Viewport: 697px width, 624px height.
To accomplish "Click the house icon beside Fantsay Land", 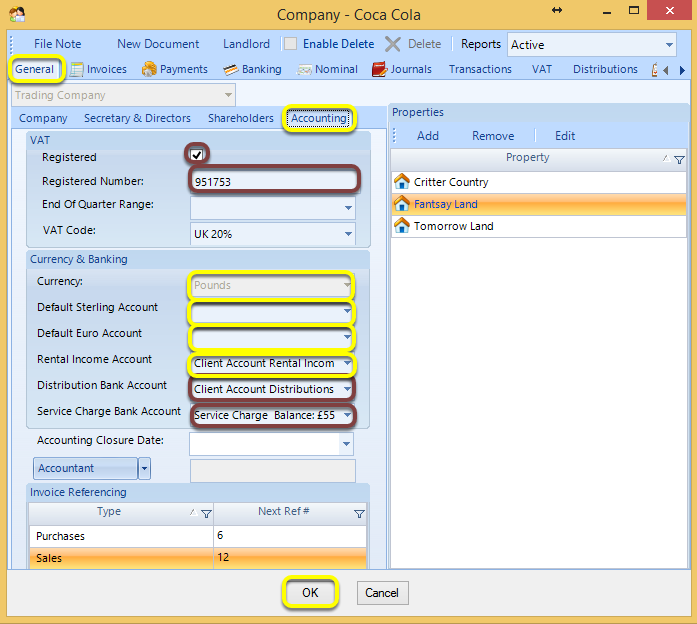I will (x=402, y=204).
